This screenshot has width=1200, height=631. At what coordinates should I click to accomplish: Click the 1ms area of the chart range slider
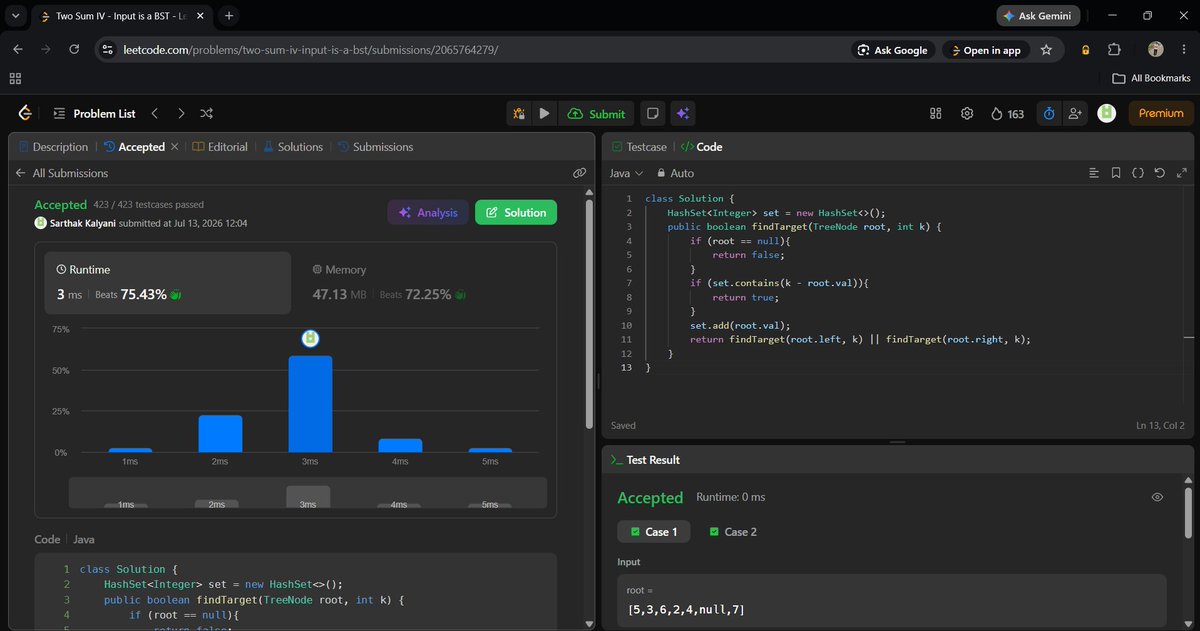[x=126, y=504]
